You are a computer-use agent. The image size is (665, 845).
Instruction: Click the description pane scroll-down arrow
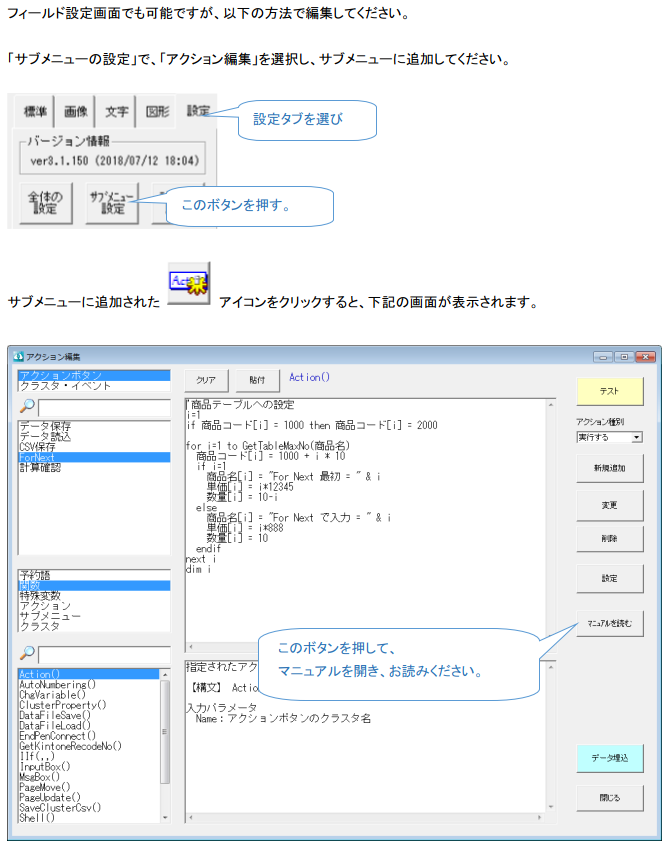[551, 807]
